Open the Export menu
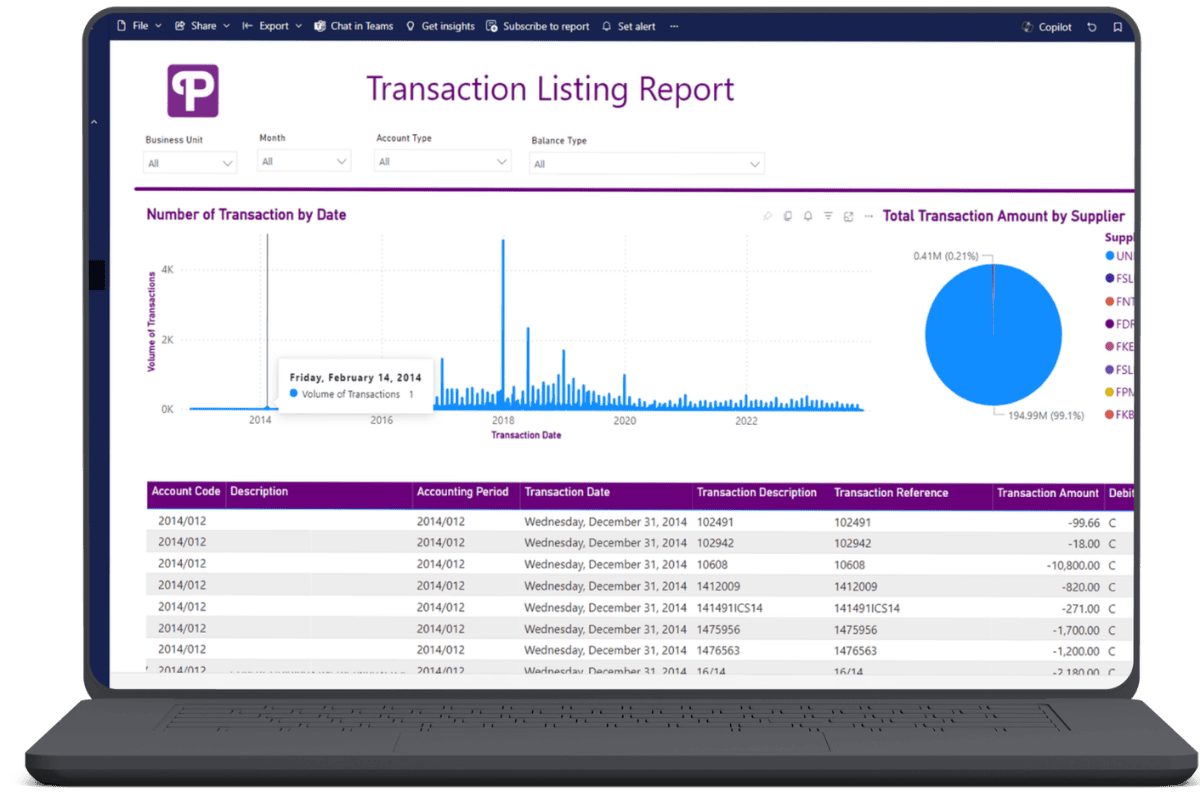 [272, 26]
